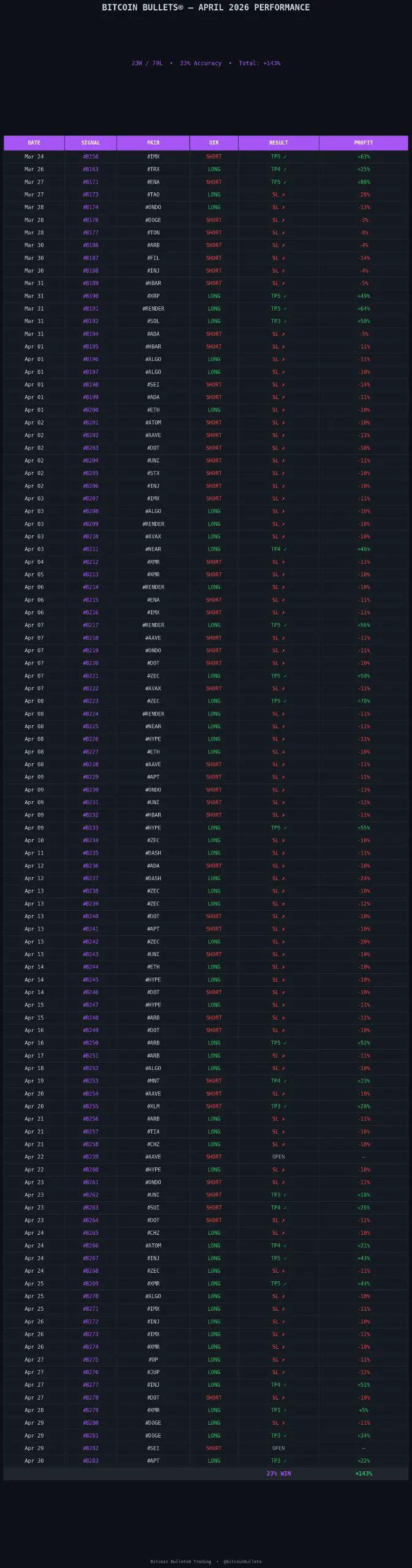Click the 23% WIN summary cell
The image size is (412, 1568).
(x=278, y=1474)
